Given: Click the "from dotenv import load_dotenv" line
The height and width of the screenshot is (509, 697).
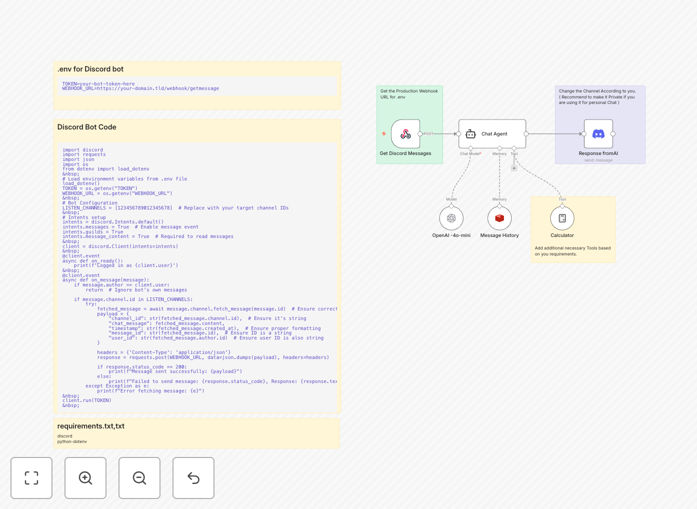Looking at the screenshot, I should pyautogui.click(x=105, y=169).
